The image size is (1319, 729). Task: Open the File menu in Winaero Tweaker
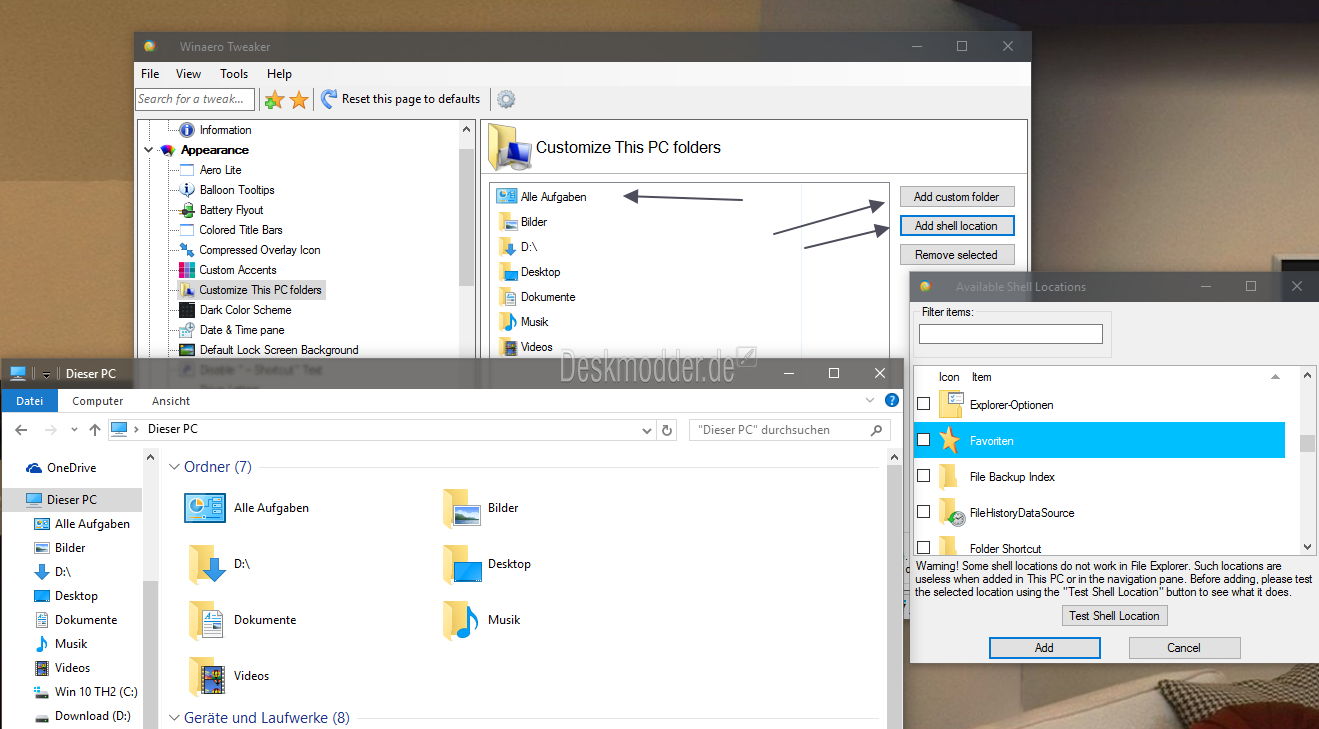coord(150,74)
